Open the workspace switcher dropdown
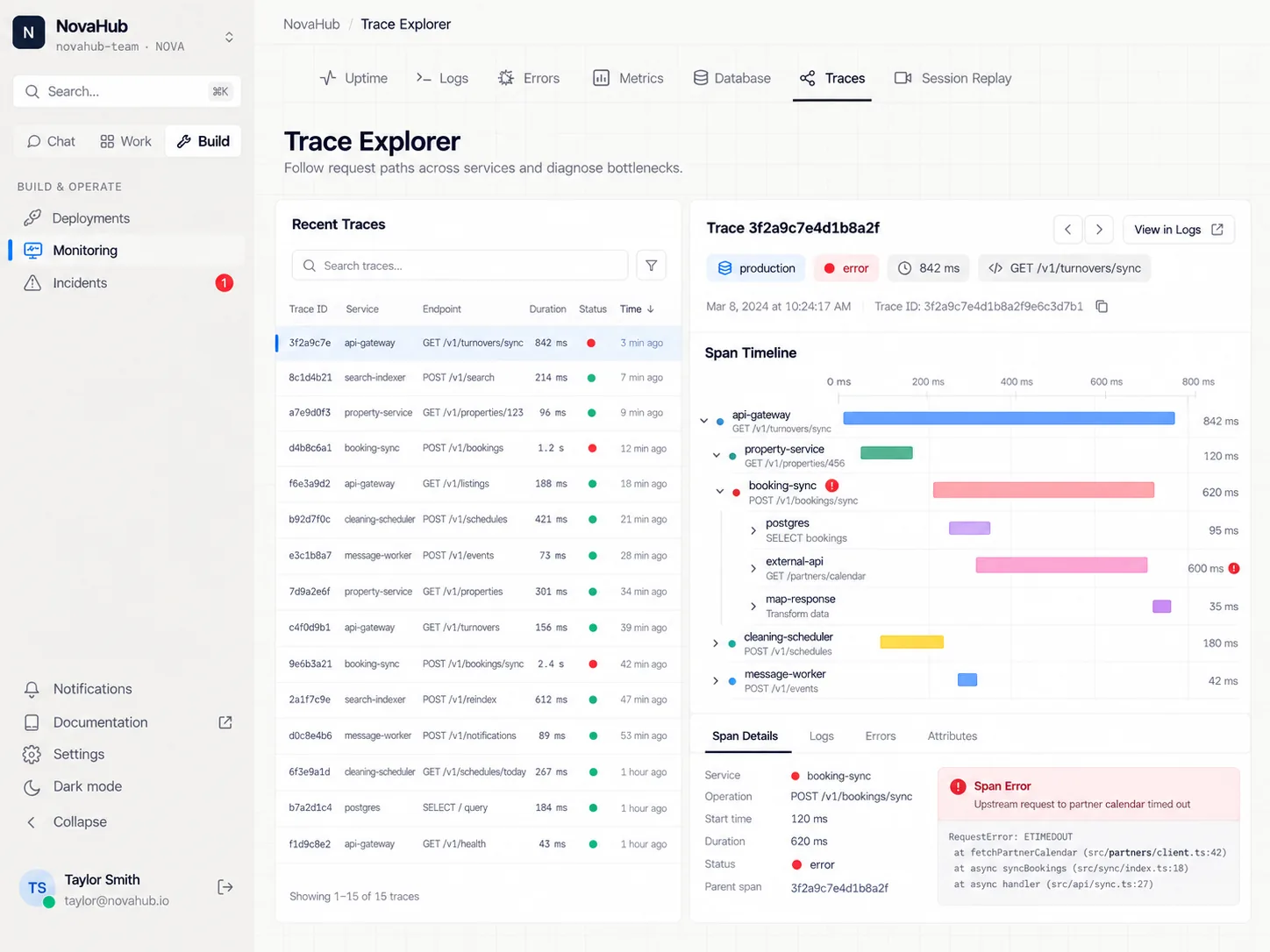The image size is (1270, 952). 229,37
